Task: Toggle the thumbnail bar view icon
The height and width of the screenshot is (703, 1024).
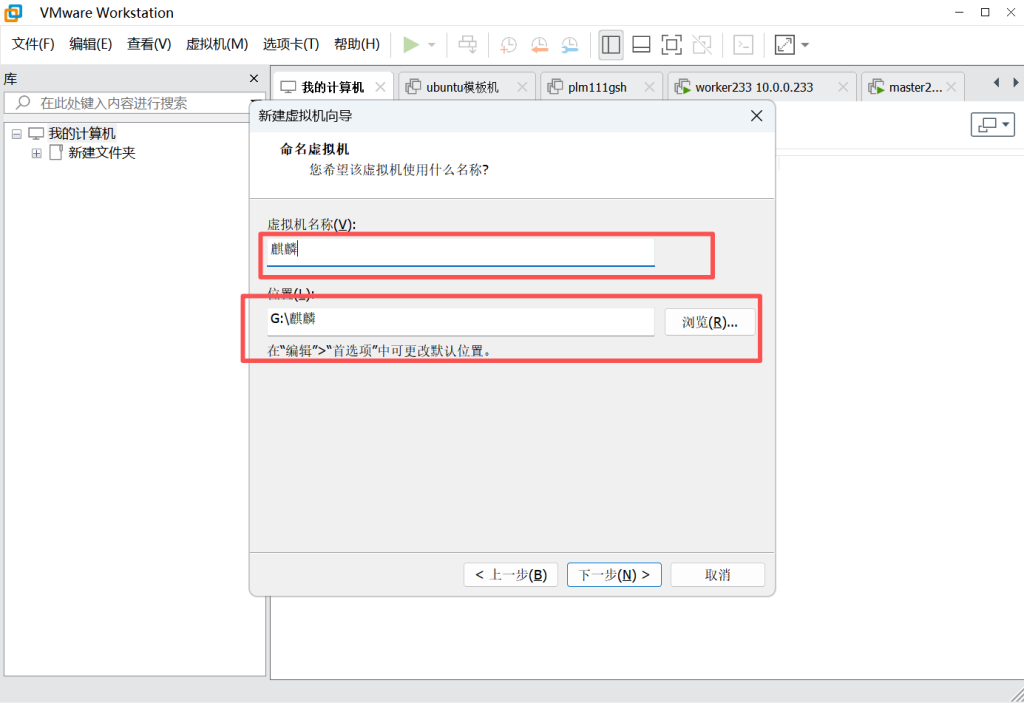Action: pos(641,45)
